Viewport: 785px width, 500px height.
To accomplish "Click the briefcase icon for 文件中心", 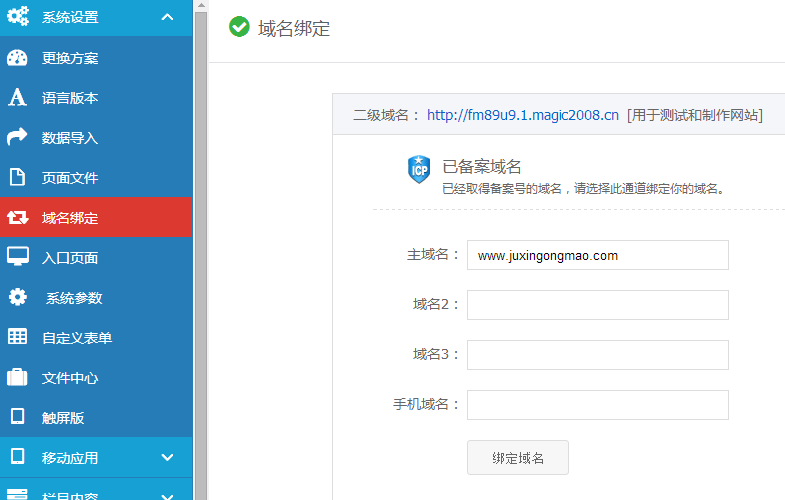I will (17, 378).
